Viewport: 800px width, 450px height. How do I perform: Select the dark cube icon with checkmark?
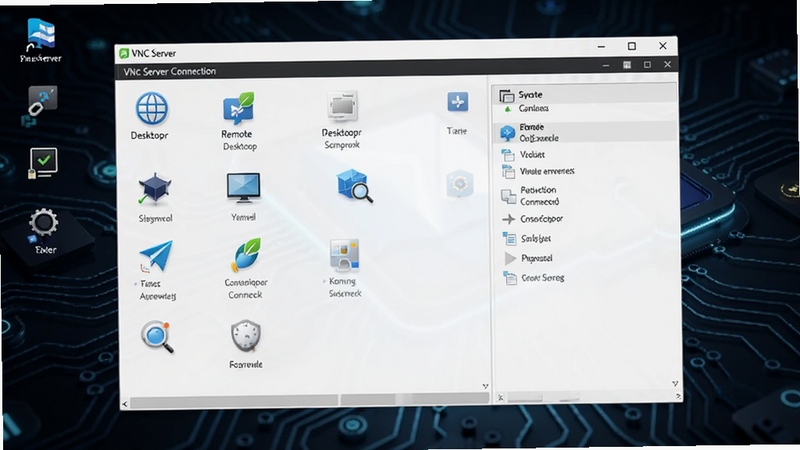pyautogui.click(x=154, y=189)
